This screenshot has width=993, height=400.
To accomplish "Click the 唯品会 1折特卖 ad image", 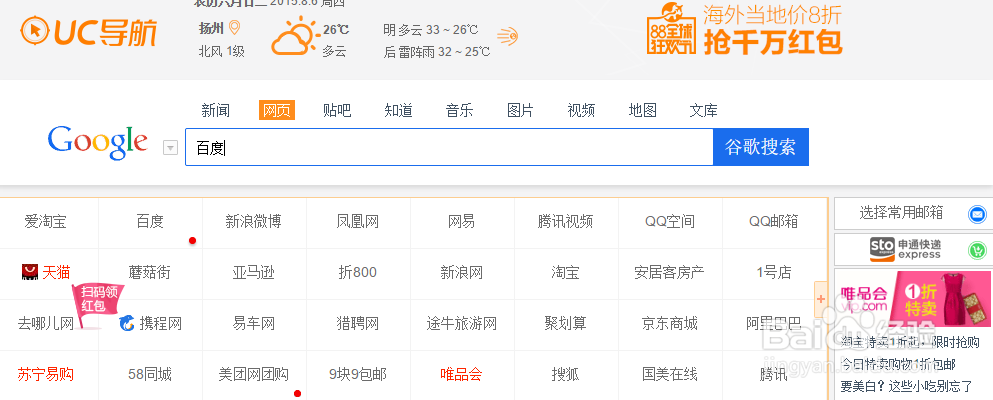I will pyautogui.click(x=914, y=299).
